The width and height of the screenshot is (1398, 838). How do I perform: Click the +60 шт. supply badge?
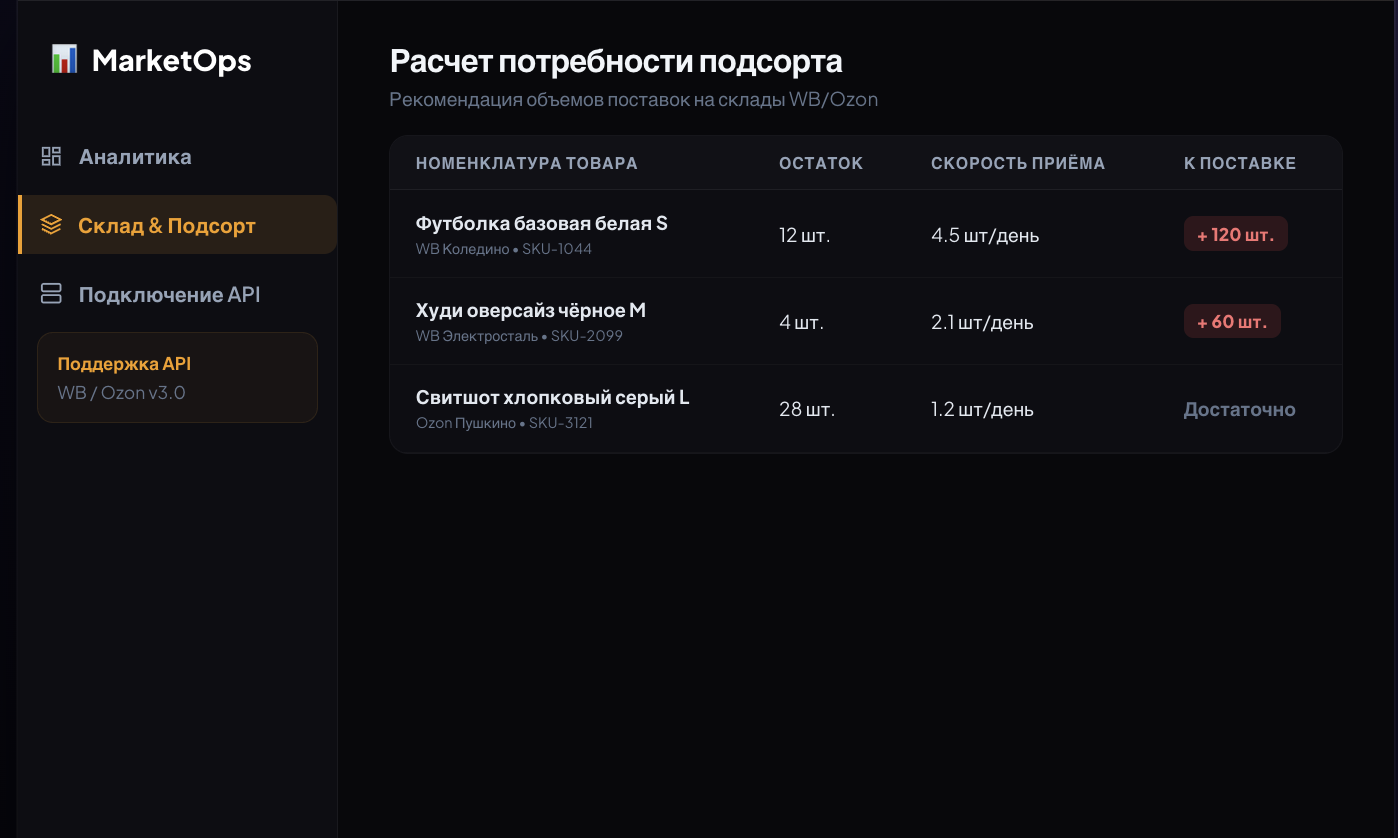tap(1232, 321)
